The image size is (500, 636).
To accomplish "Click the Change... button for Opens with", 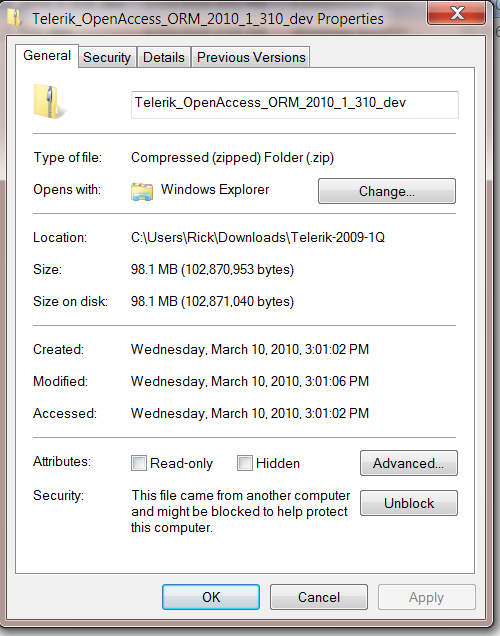I will tap(387, 191).
